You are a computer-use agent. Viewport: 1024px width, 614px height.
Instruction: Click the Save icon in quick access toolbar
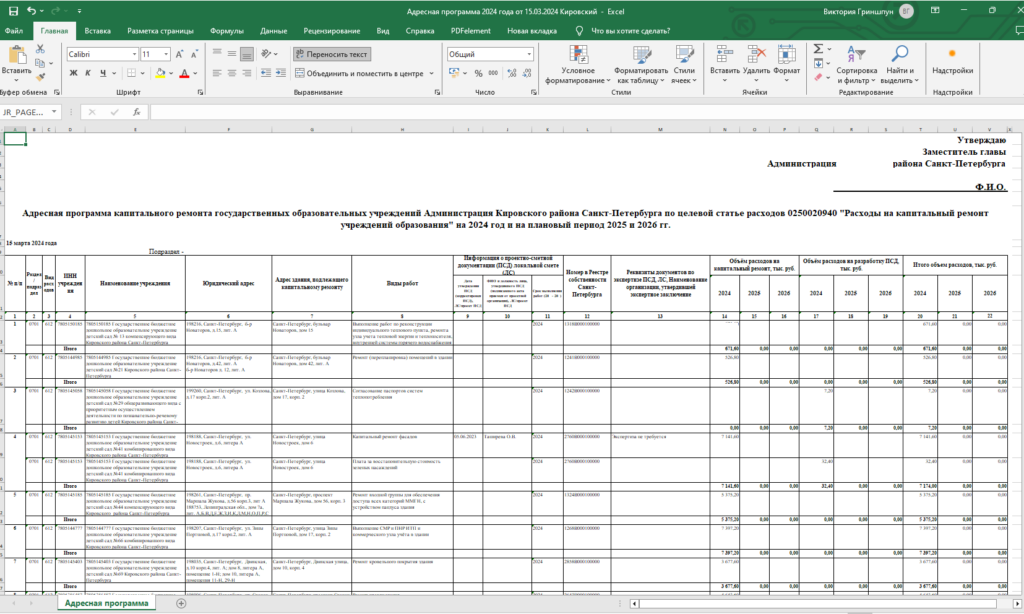tap(12, 10)
